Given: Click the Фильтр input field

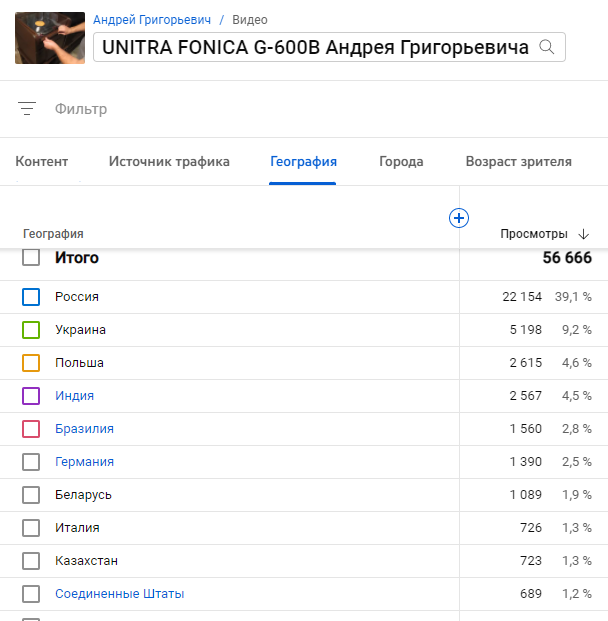Looking at the screenshot, I should point(81,109).
